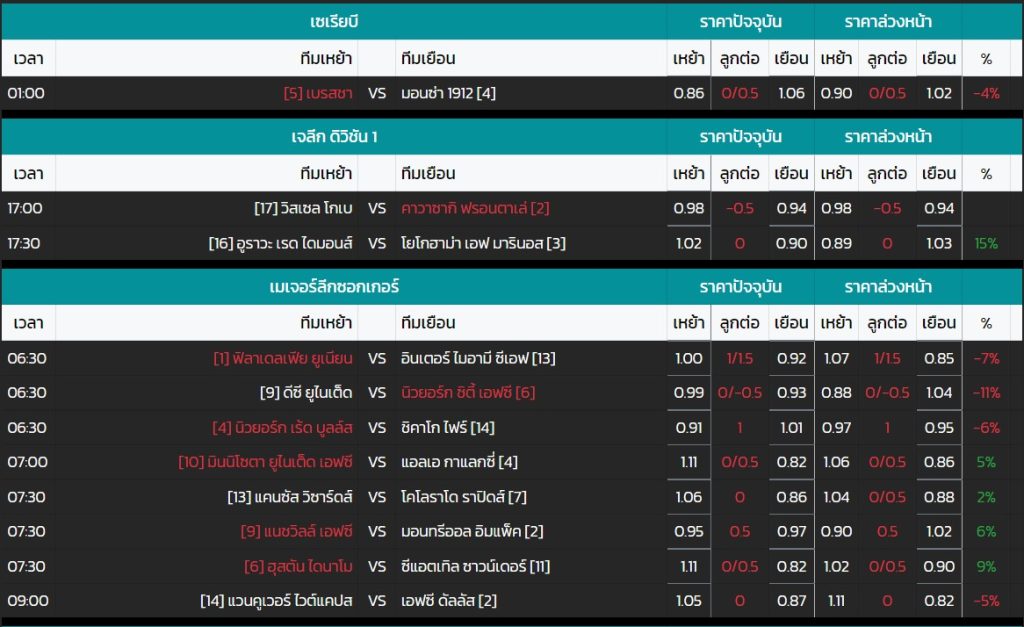1024x627 pixels.
Task: Click the 2% change value
Action: [986, 497]
